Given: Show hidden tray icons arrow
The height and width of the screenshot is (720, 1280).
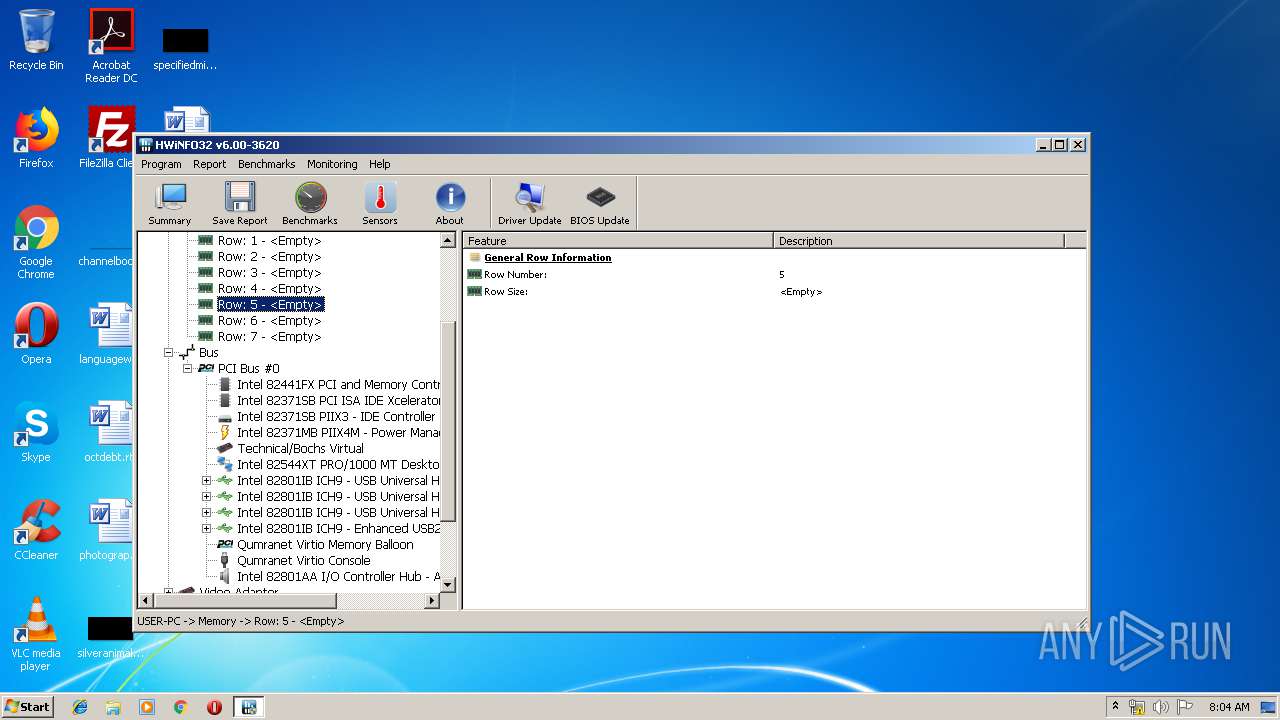Looking at the screenshot, I should pyautogui.click(x=1115, y=707).
